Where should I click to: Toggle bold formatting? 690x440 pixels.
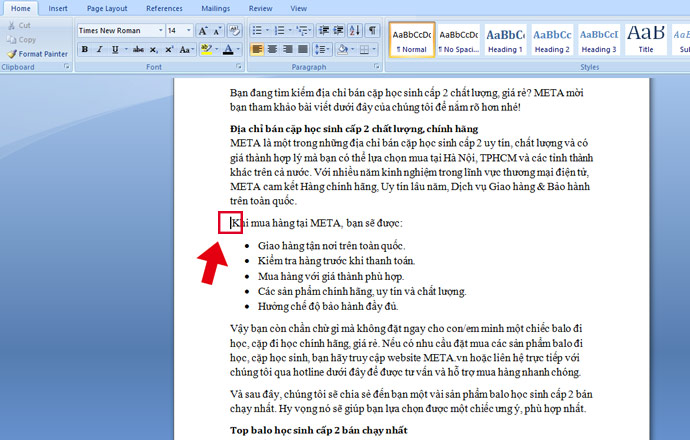tap(84, 49)
